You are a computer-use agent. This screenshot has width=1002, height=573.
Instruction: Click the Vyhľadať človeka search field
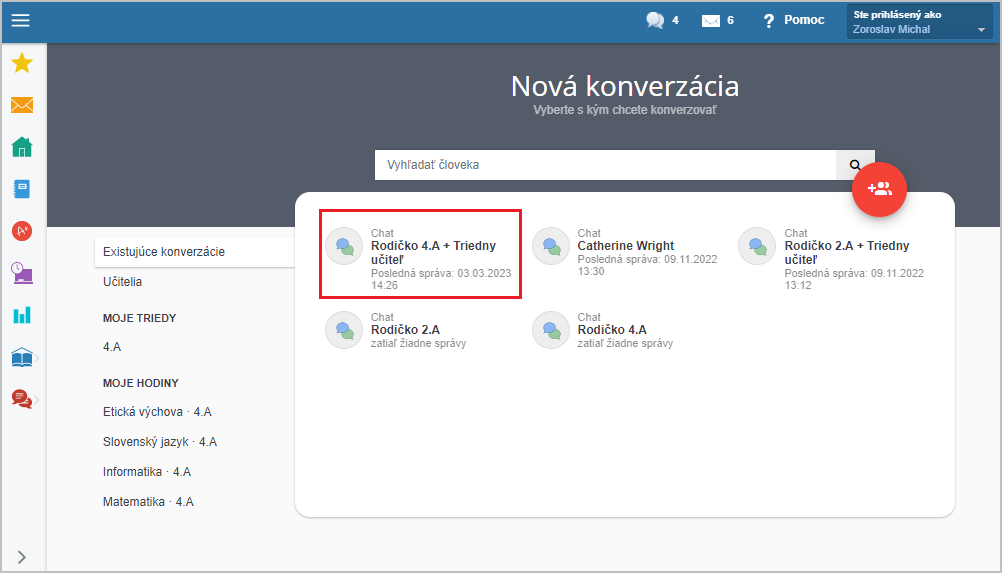pyautogui.click(x=605, y=165)
